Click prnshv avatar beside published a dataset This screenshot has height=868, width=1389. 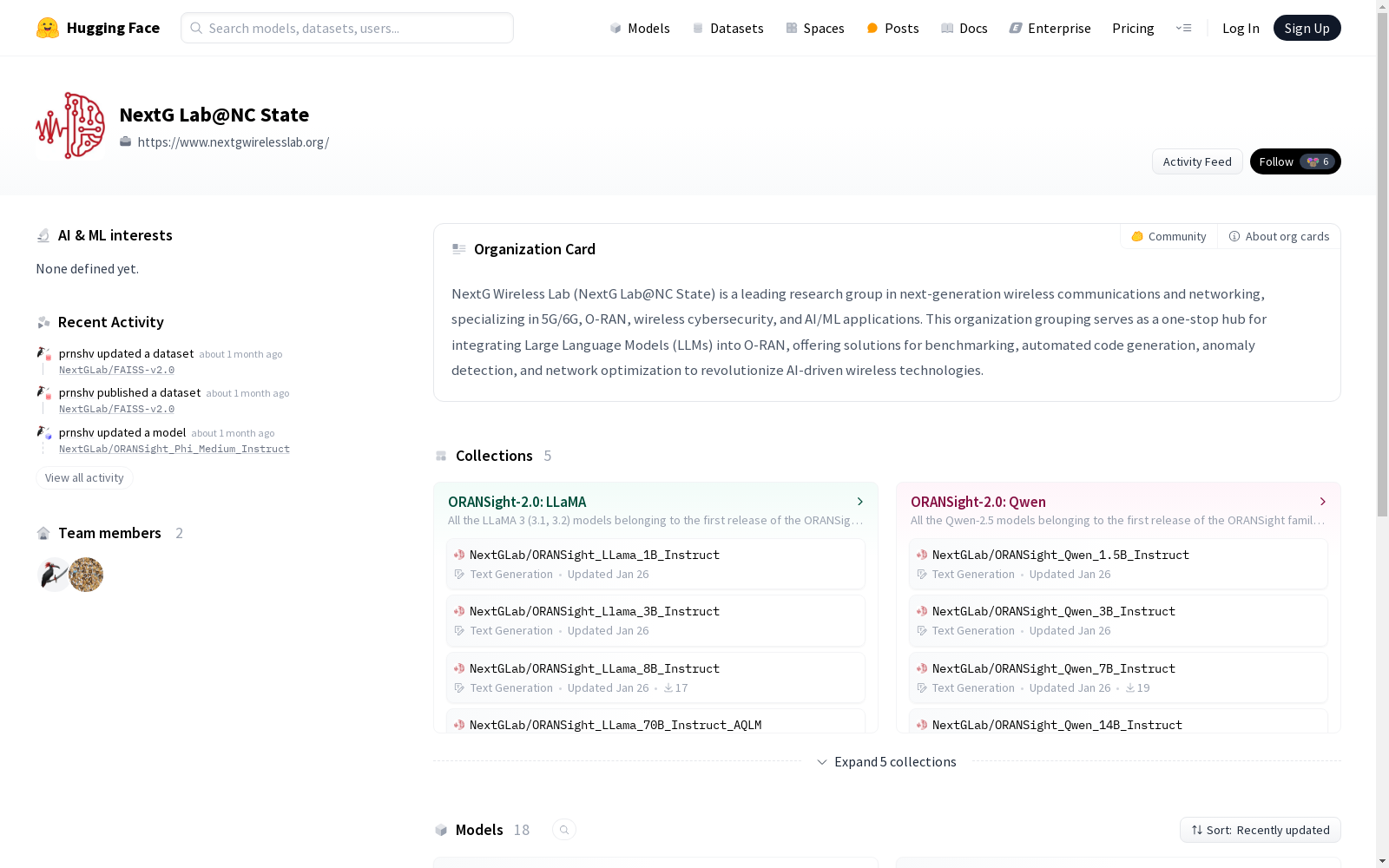point(43,392)
